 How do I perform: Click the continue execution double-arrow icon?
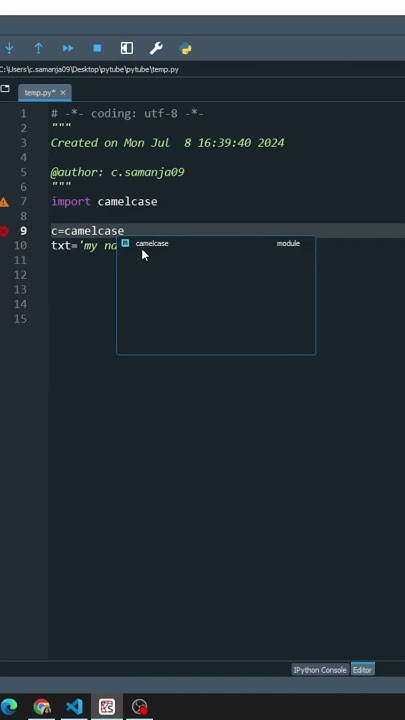[68, 48]
